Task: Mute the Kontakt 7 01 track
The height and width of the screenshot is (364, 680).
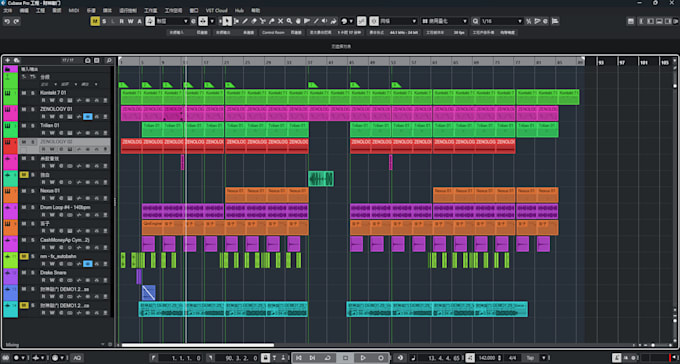Action: (x=24, y=93)
